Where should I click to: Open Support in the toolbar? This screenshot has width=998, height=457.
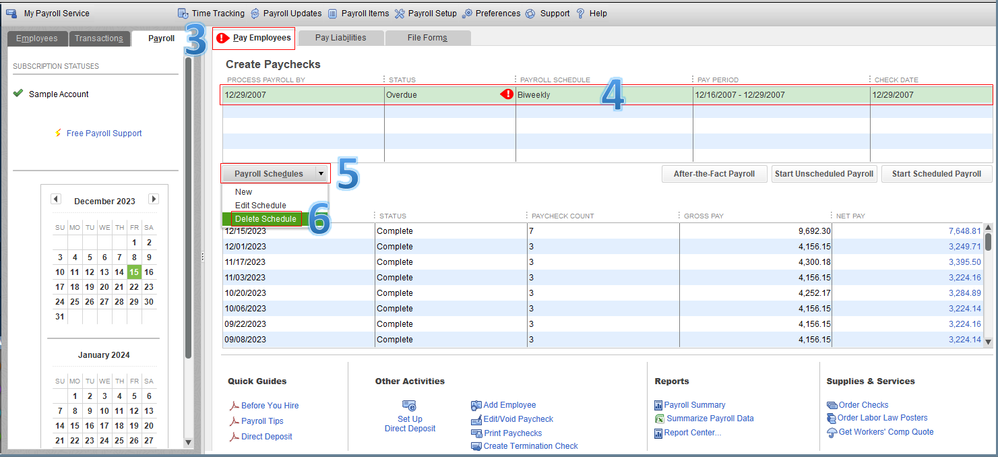click(x=547, y=13)
